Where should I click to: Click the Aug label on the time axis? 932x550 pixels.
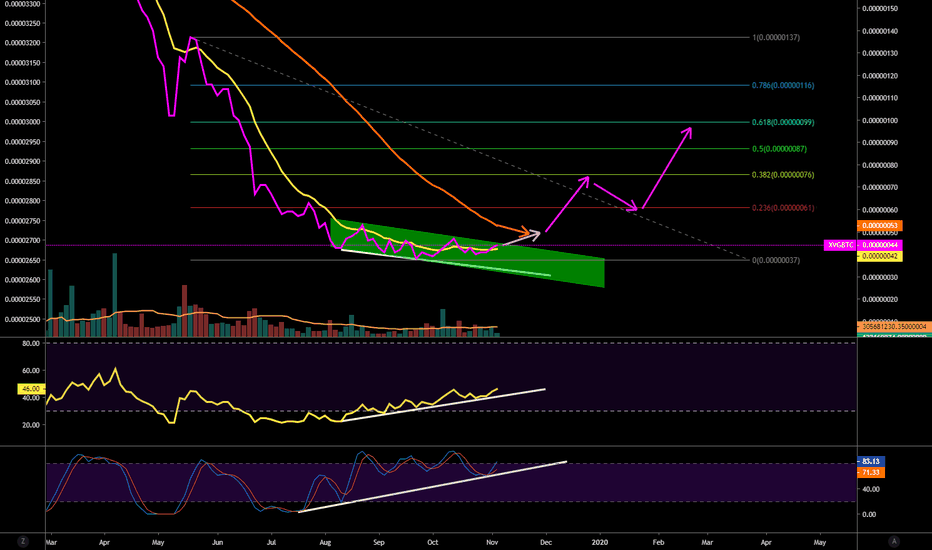tap(325, 542)
